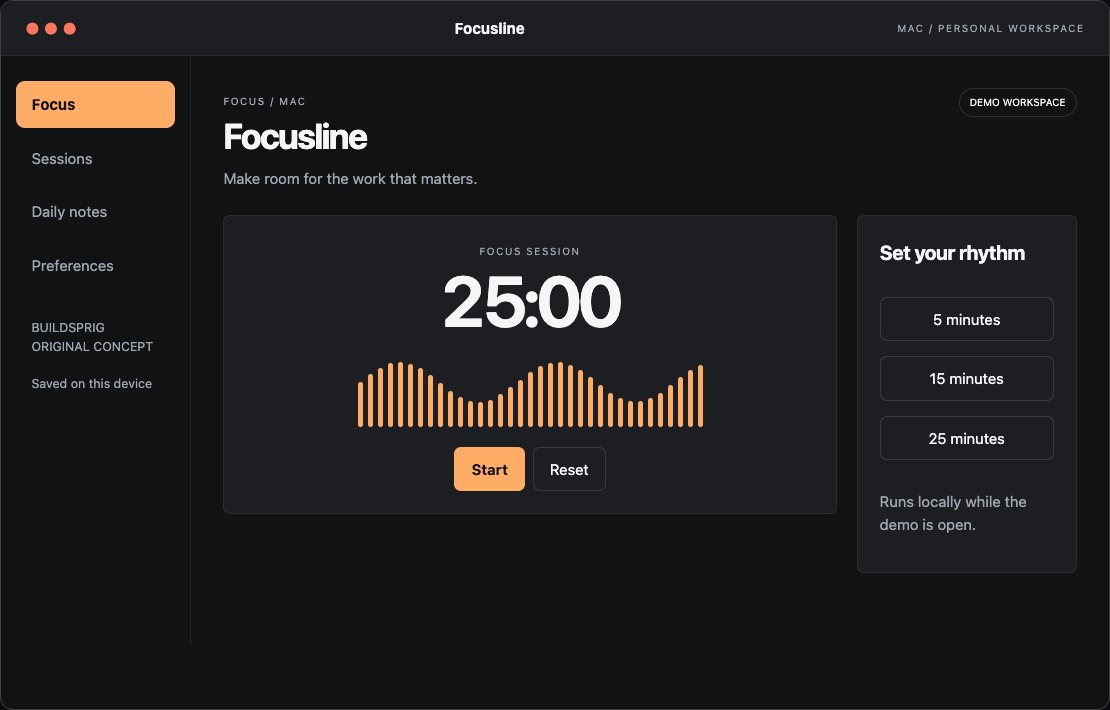Screen dimensions: 1110x710
Task: Open the Focus sidebar section
Action: [96, 104]
